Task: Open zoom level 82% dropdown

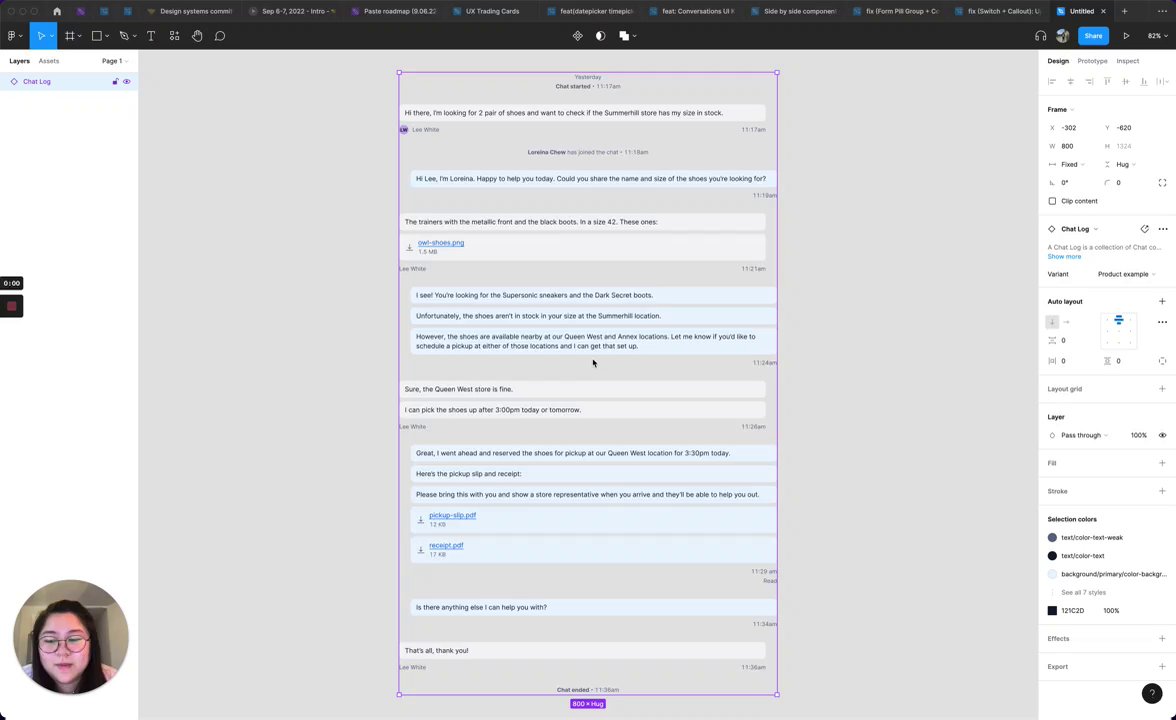Action: pos(1157,35)
